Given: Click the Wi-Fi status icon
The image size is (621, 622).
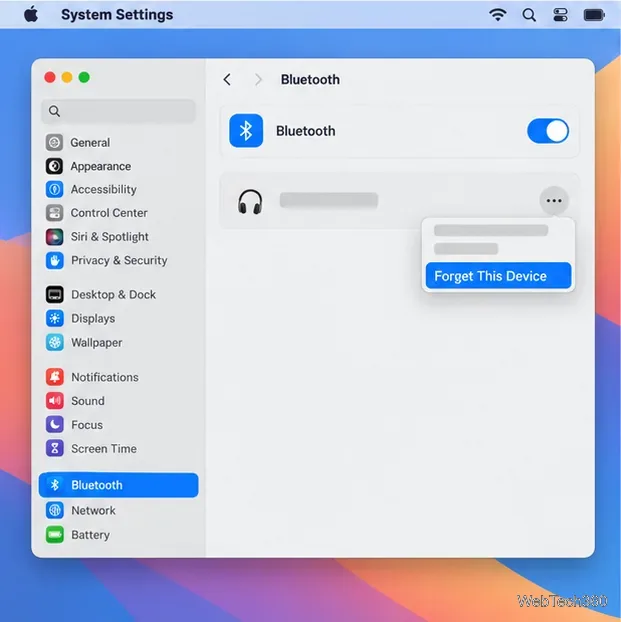Looking at the screenshot, I should coord(498,15).
